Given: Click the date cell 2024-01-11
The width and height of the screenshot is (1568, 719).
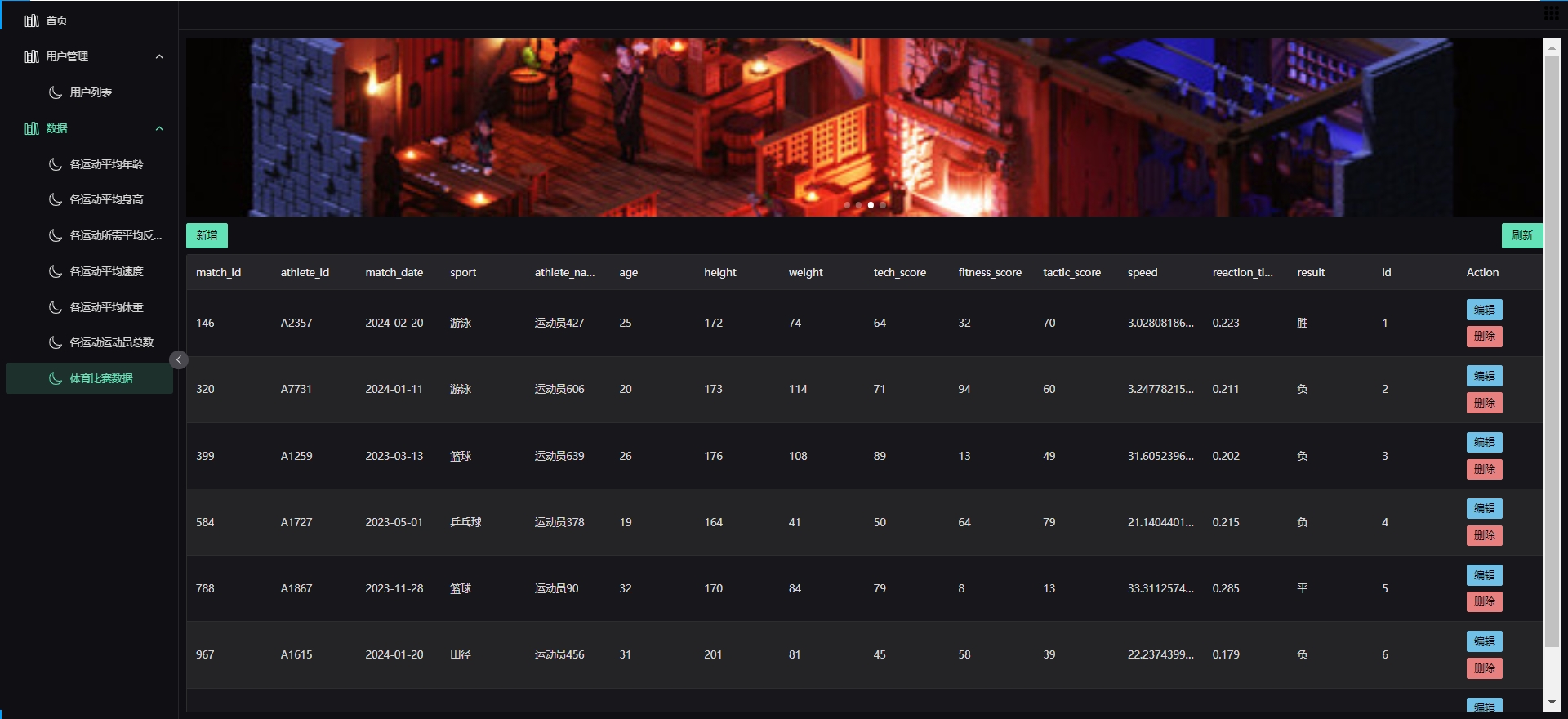Looking at the screenshot, I should pos(394,390).
